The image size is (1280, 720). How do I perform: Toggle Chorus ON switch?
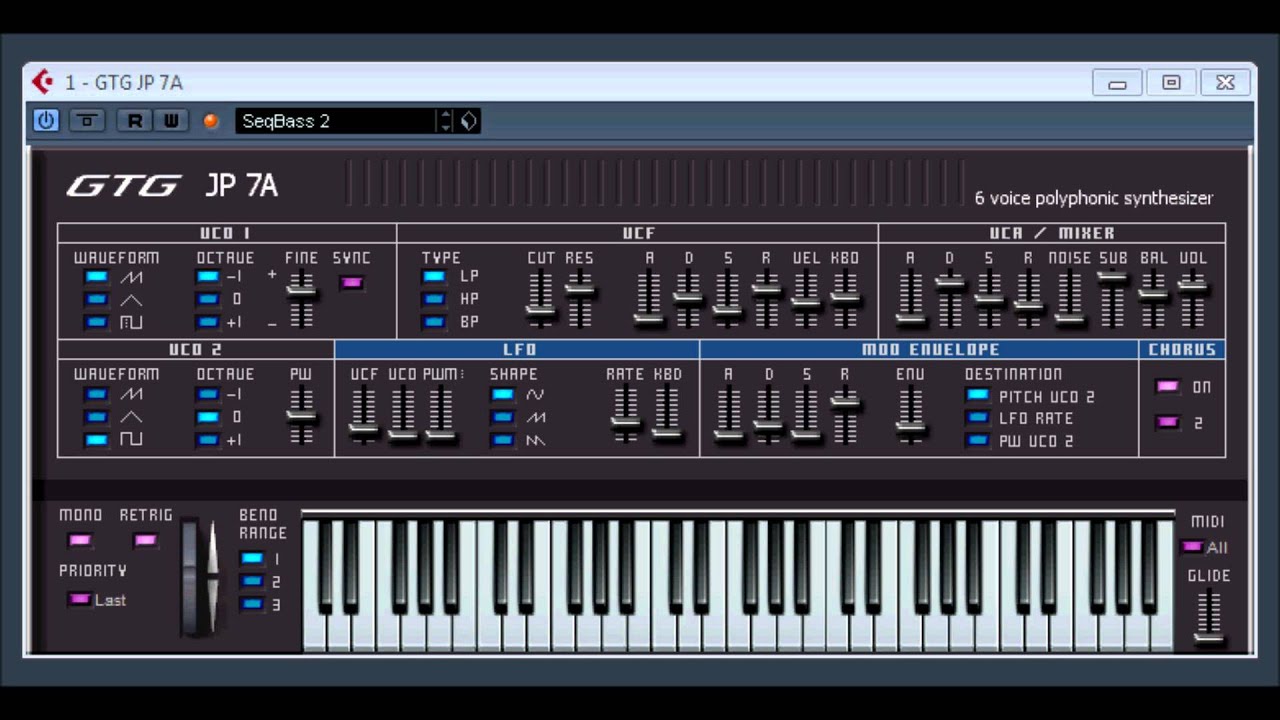[x=1167, y=387]
